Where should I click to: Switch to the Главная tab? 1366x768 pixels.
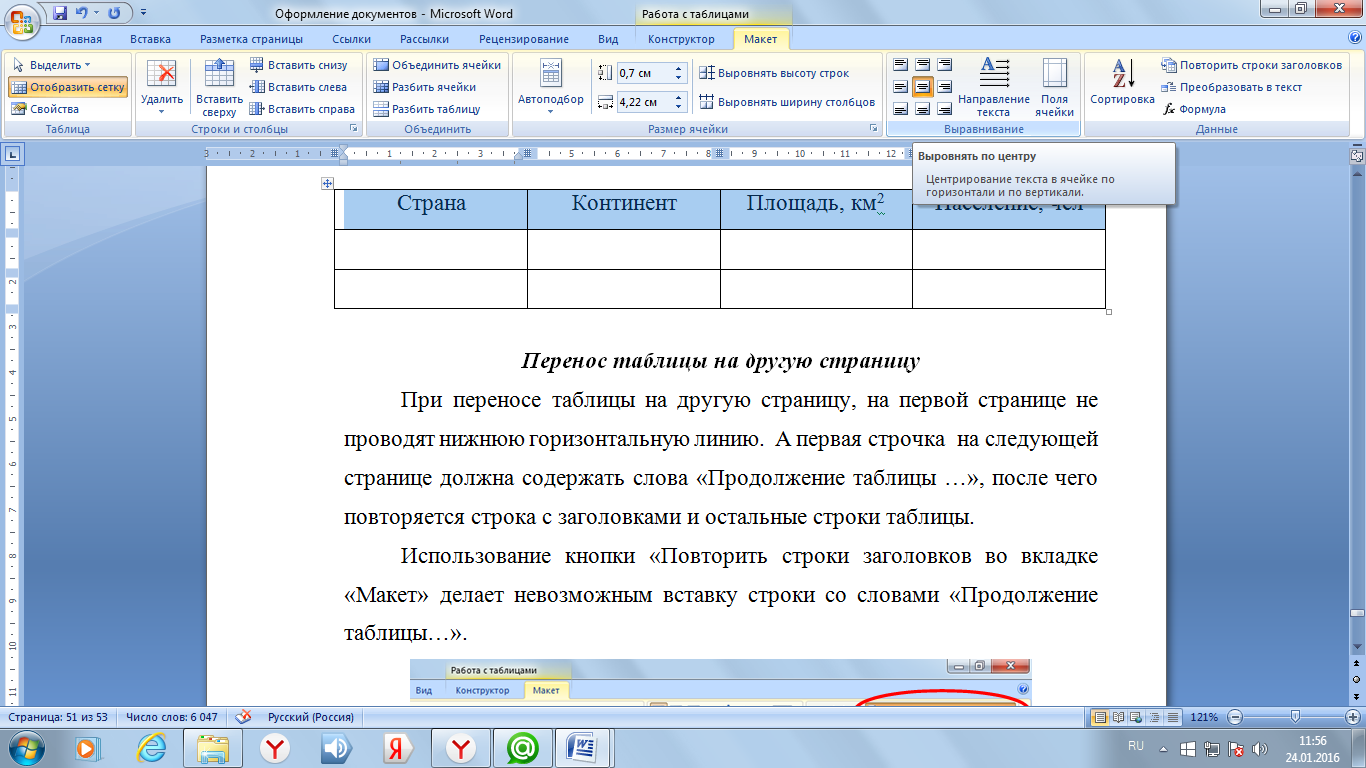tap(81, 39)
